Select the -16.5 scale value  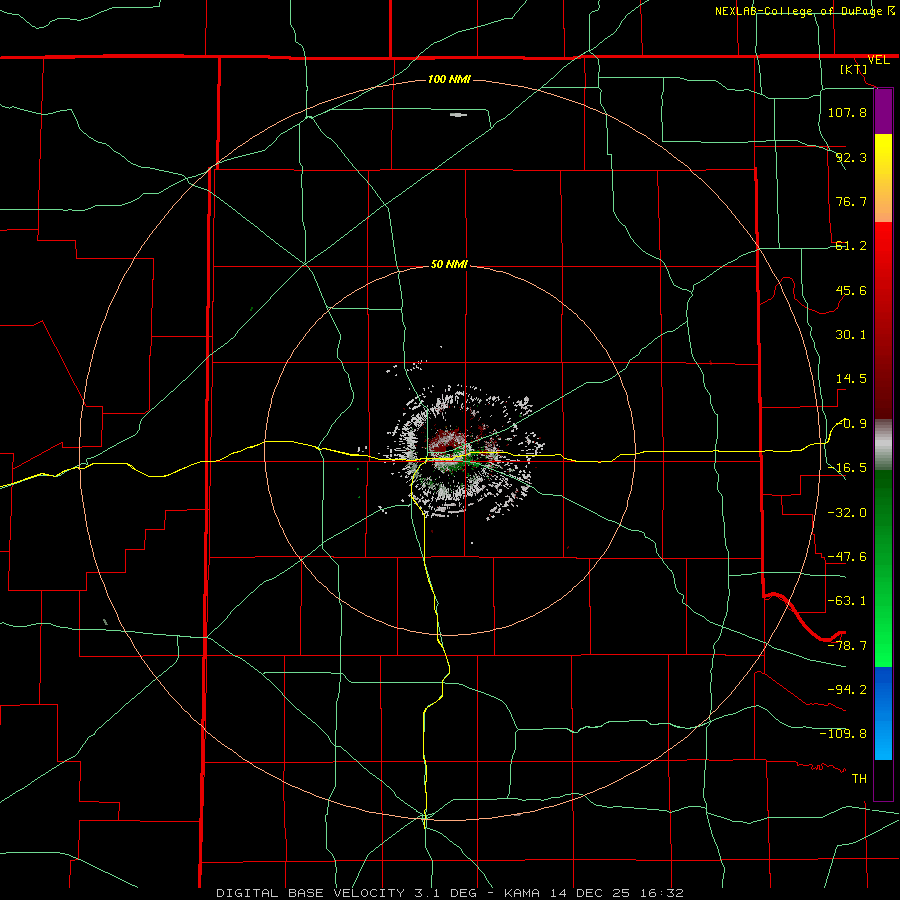[x=847, y=468]
